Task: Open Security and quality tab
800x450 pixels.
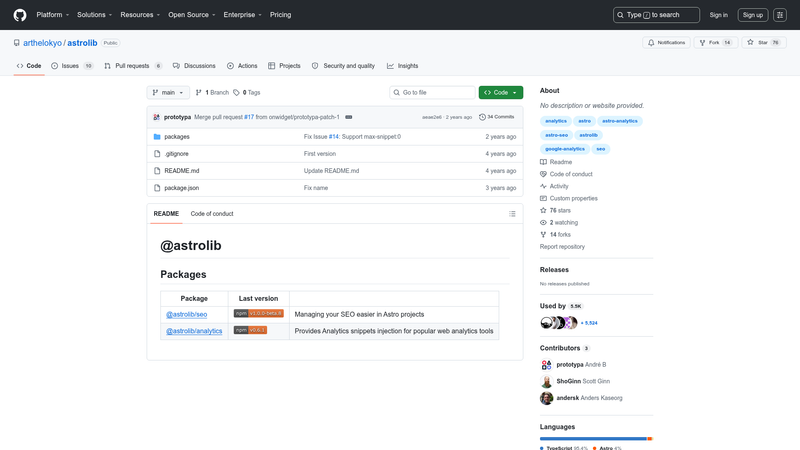Action: tap(343, 66)
